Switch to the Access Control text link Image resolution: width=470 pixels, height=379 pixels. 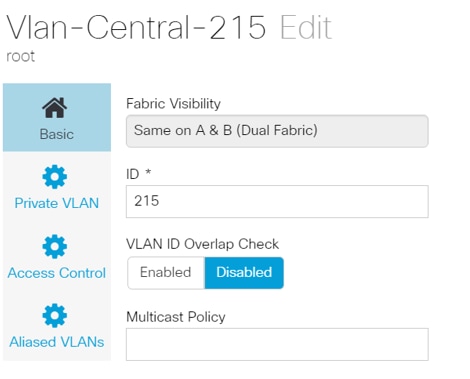click(57, 273)
